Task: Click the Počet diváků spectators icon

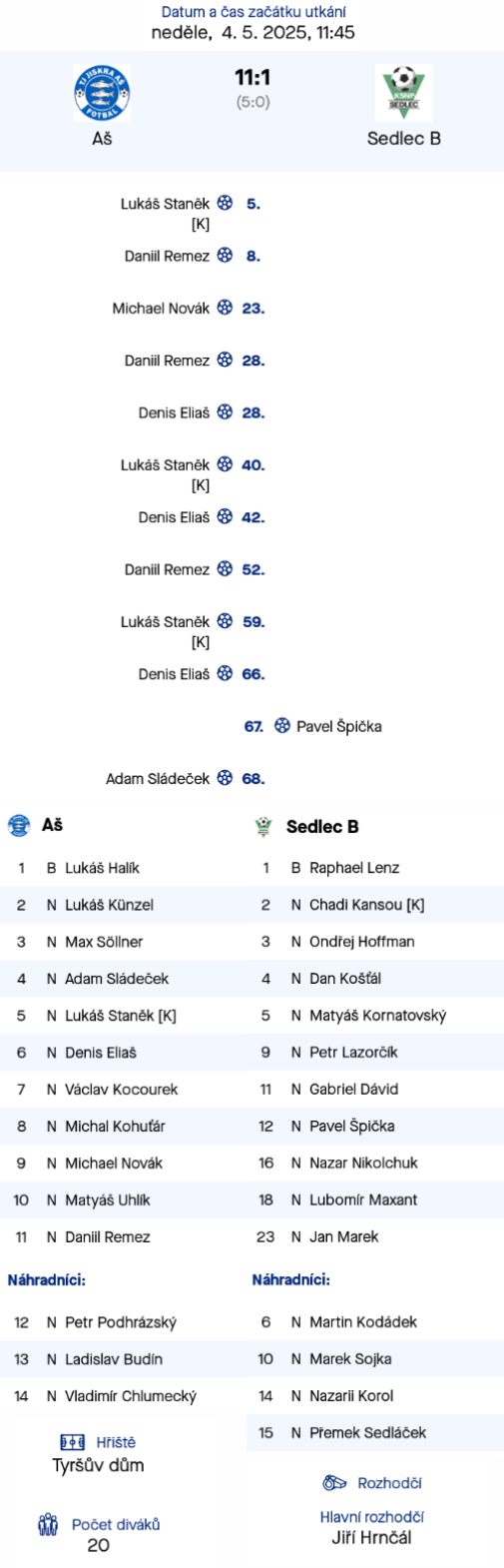Action: pyautogui.click(x=48, y=1525)
